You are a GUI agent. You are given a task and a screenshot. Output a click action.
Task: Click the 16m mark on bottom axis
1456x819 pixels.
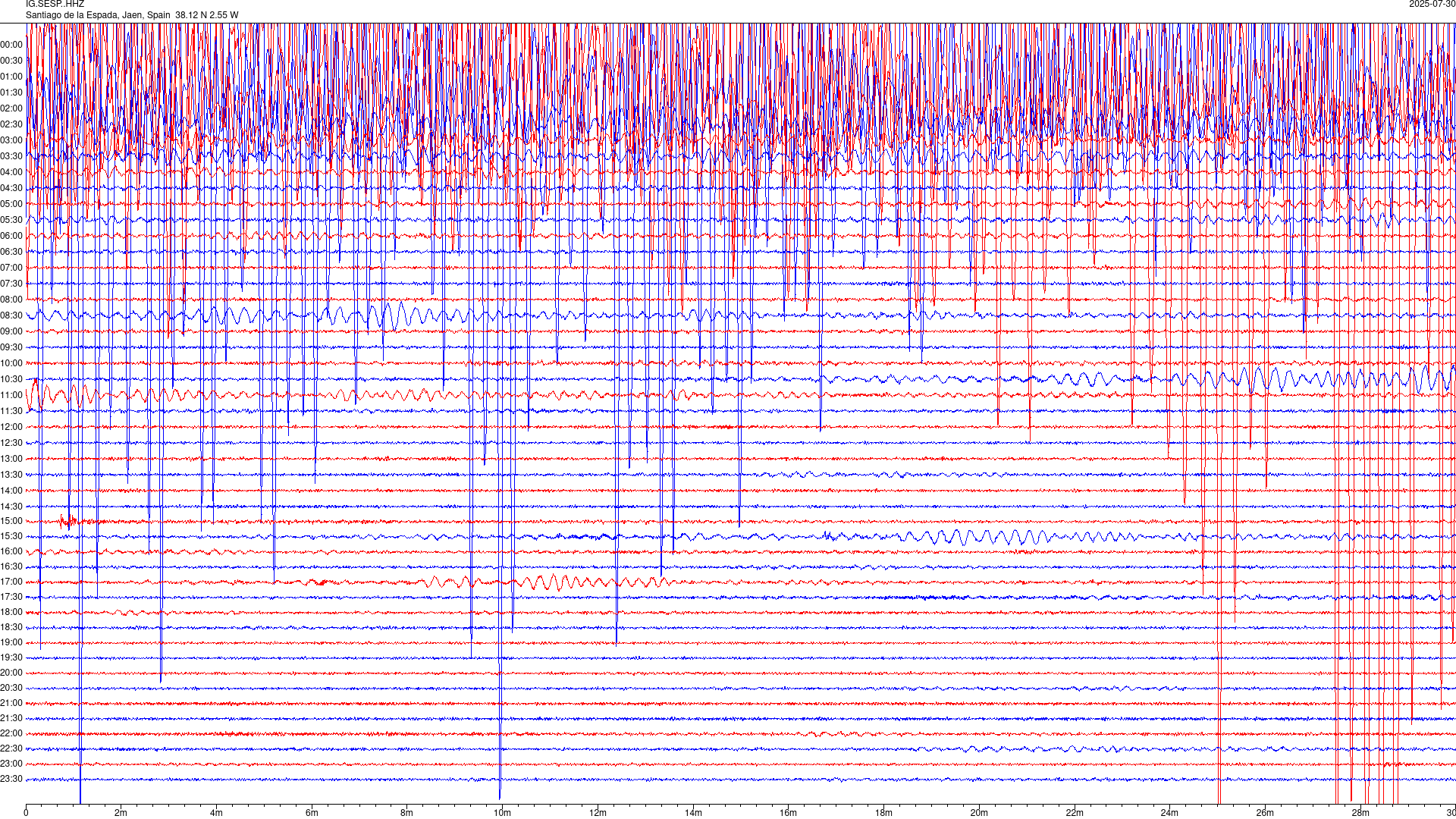[x=788, y=813]
